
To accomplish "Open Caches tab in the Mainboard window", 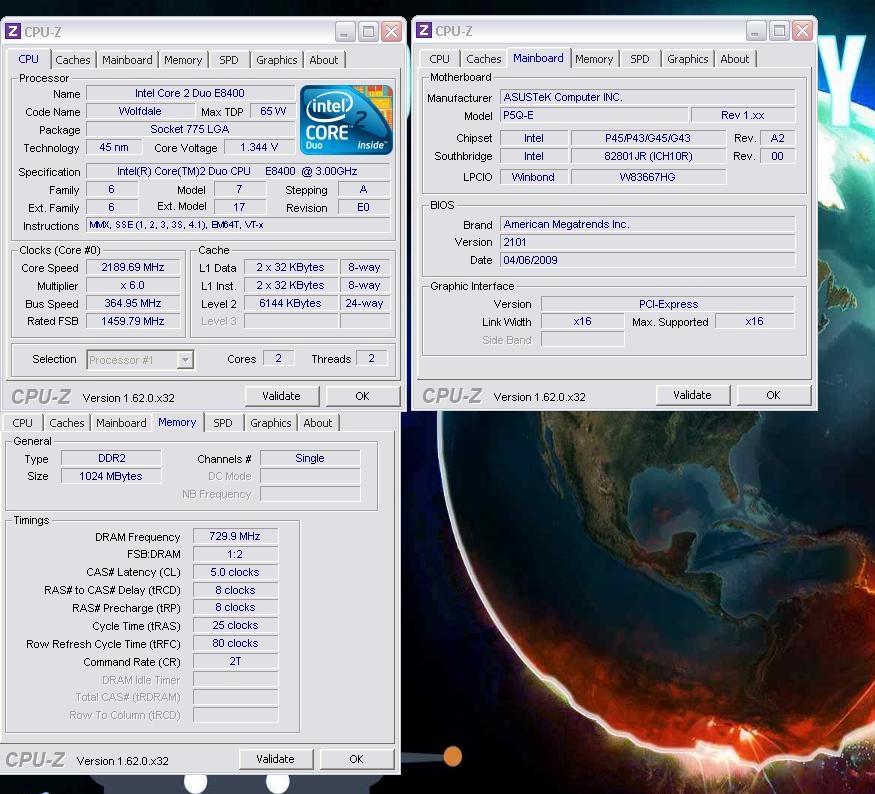I will 484,59.
